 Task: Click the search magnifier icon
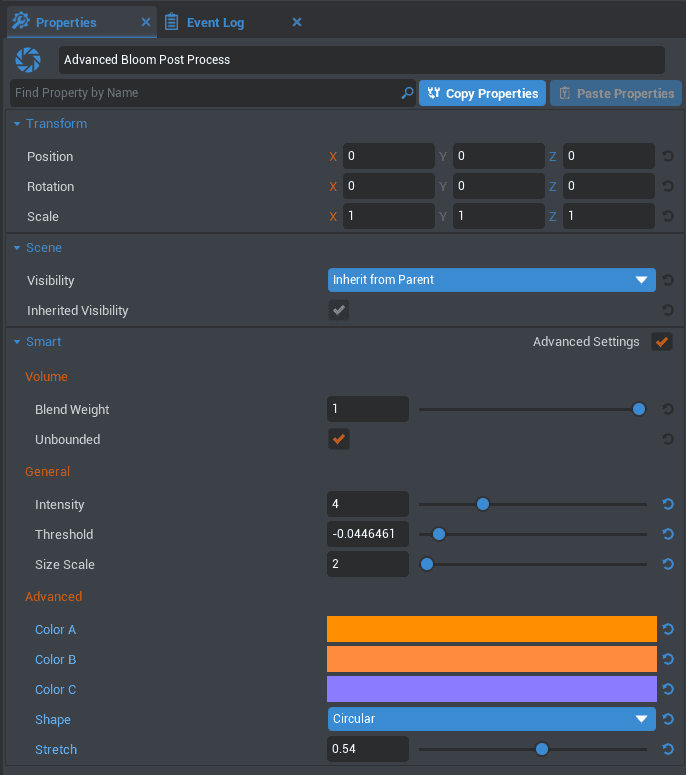[407, 93]
